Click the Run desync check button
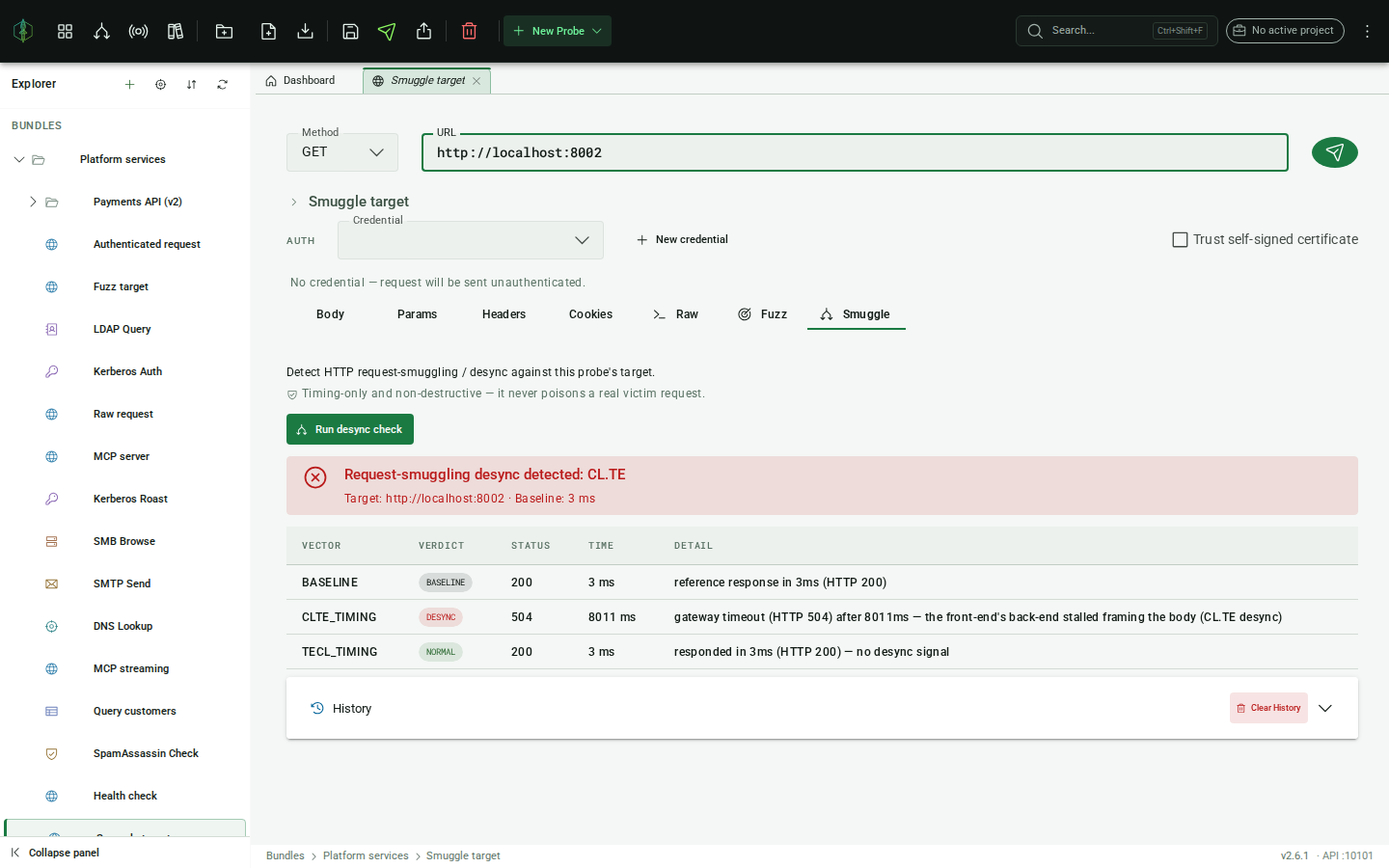The height and width of the screenshot is (868, 1389). pos(350,429)
